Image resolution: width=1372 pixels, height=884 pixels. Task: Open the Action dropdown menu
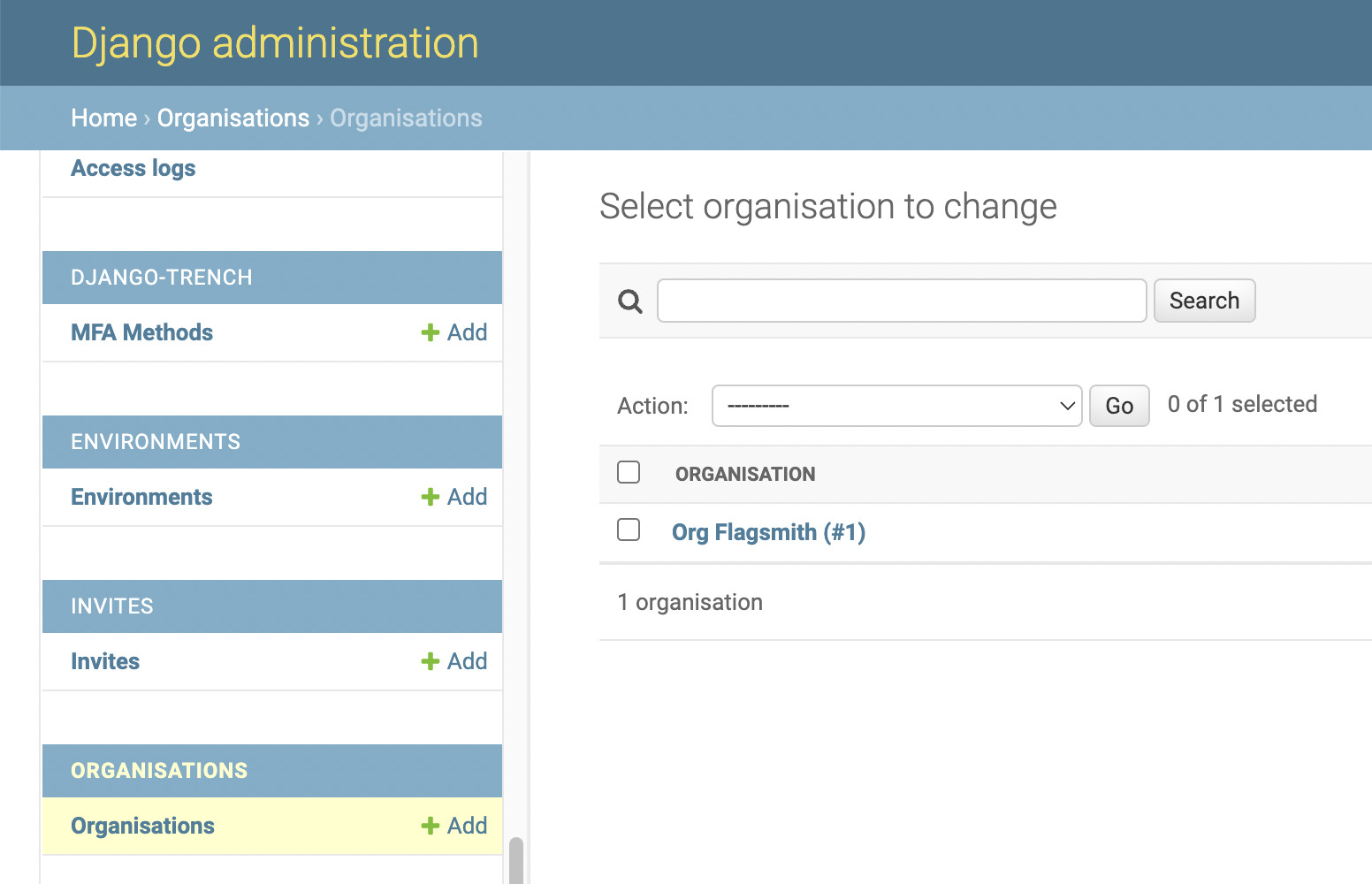[x=896, y=406]
